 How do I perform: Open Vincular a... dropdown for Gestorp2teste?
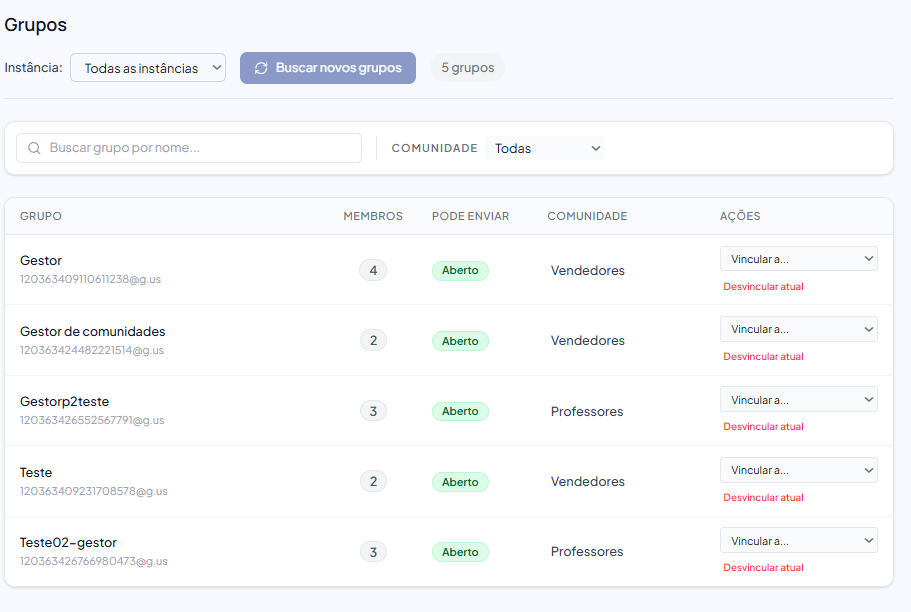[x=798, y=400]
